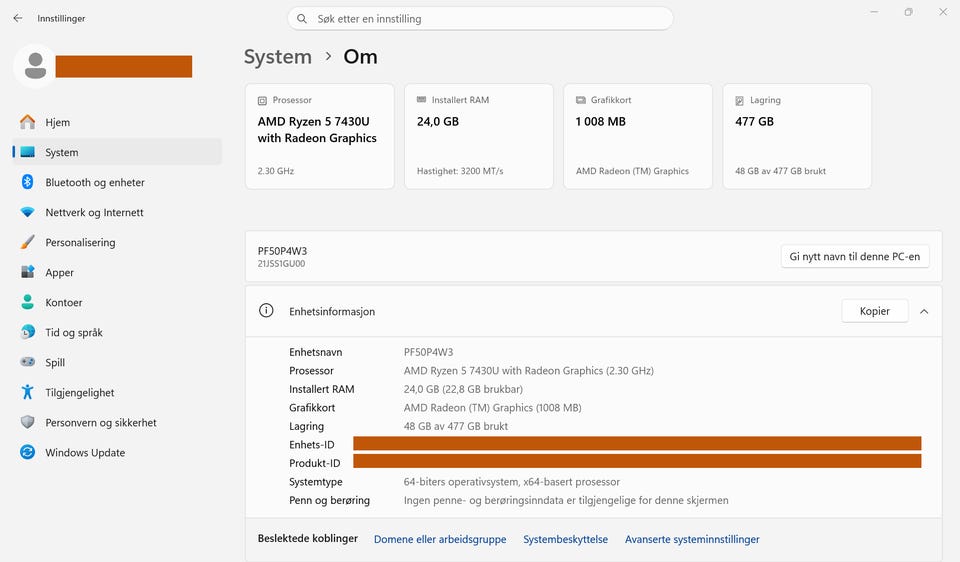Click the Hjem house icon

[x=28, y=122]
